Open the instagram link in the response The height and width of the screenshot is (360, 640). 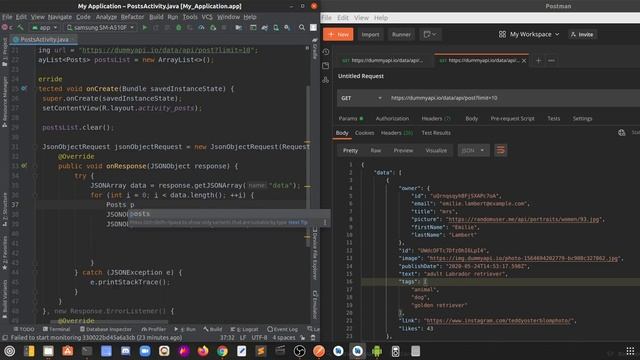[499, 321]
